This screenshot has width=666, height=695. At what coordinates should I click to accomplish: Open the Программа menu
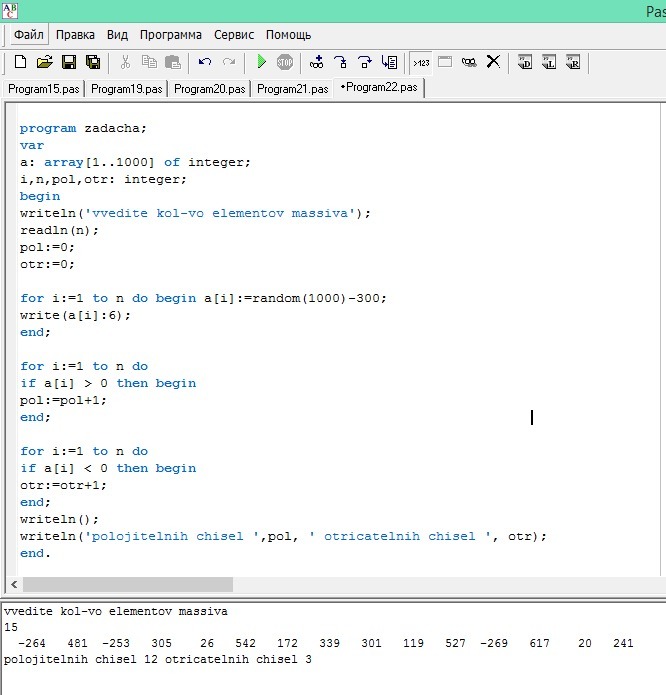click(x=170, y=34)
